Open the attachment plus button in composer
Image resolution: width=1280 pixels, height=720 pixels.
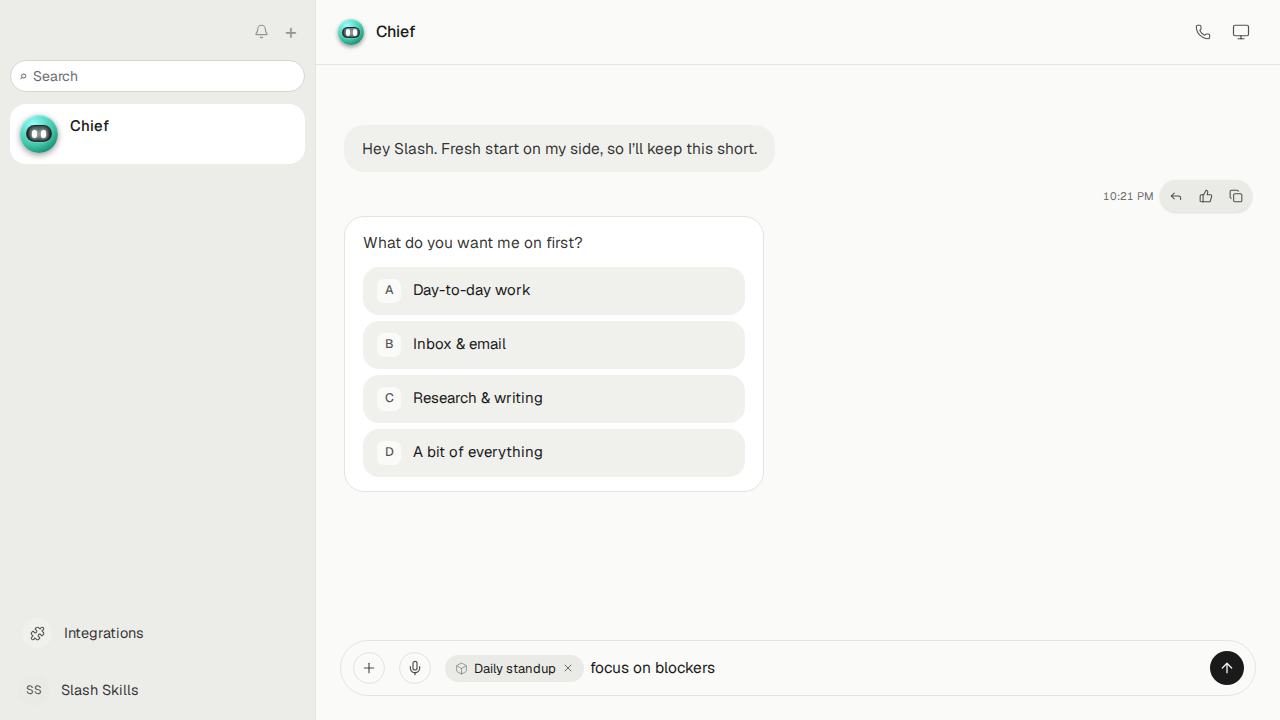click(x=369, y=668)
